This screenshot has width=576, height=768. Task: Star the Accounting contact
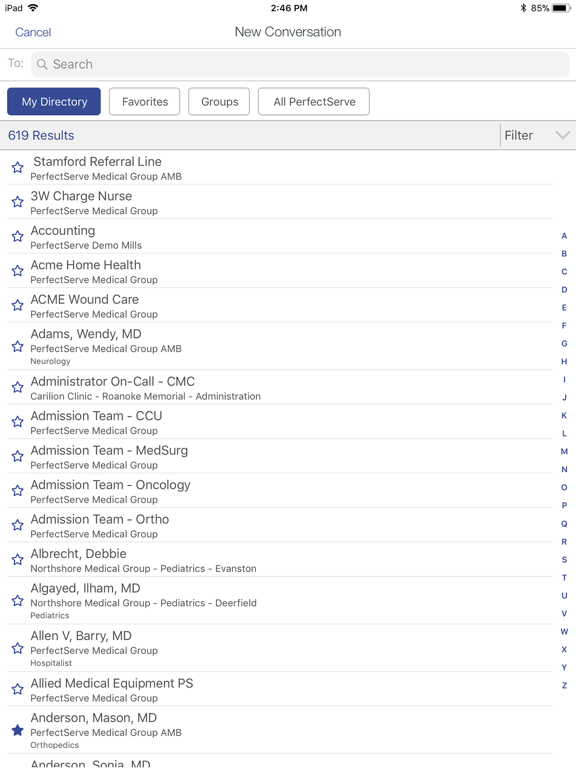[x=18, y=236]
